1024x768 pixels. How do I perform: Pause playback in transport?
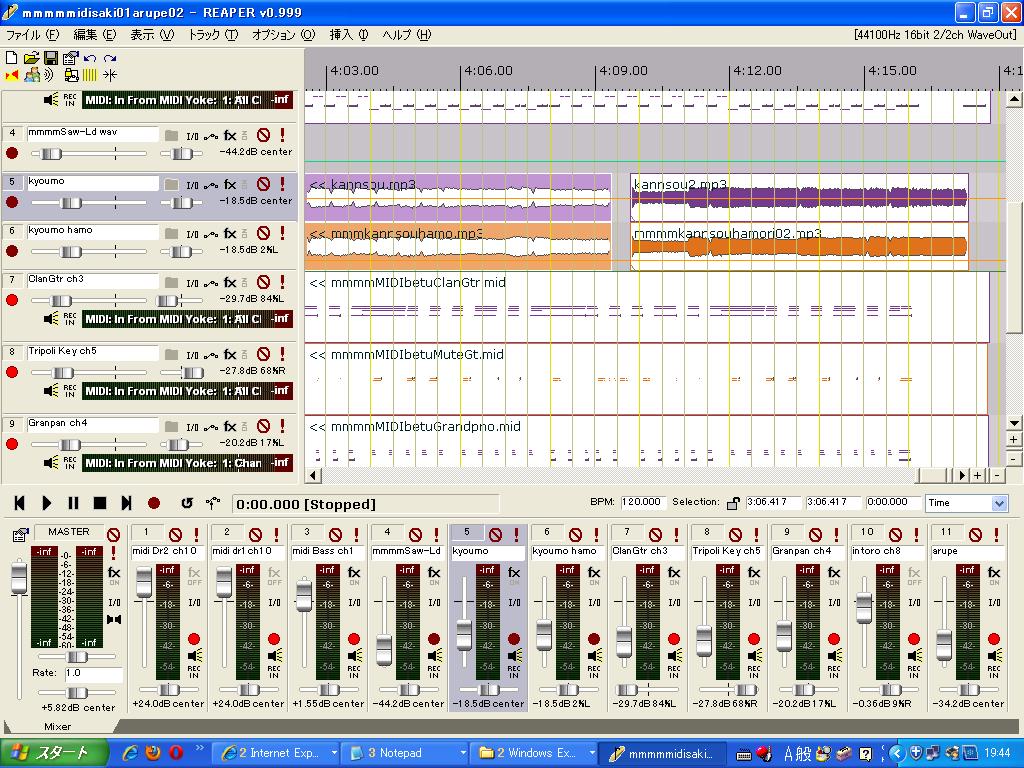click(73, 503)
